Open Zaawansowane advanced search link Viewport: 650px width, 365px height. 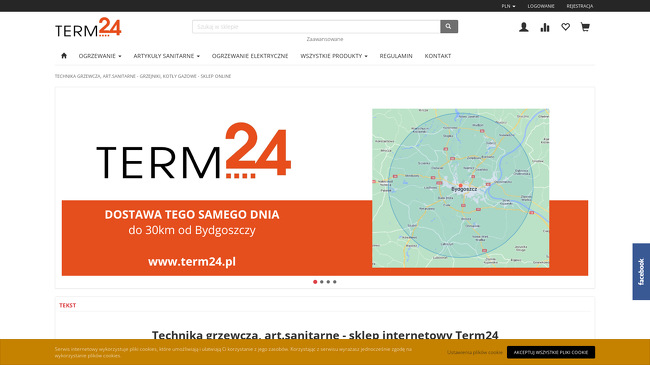pyautogui.click(x=325, y=39)
